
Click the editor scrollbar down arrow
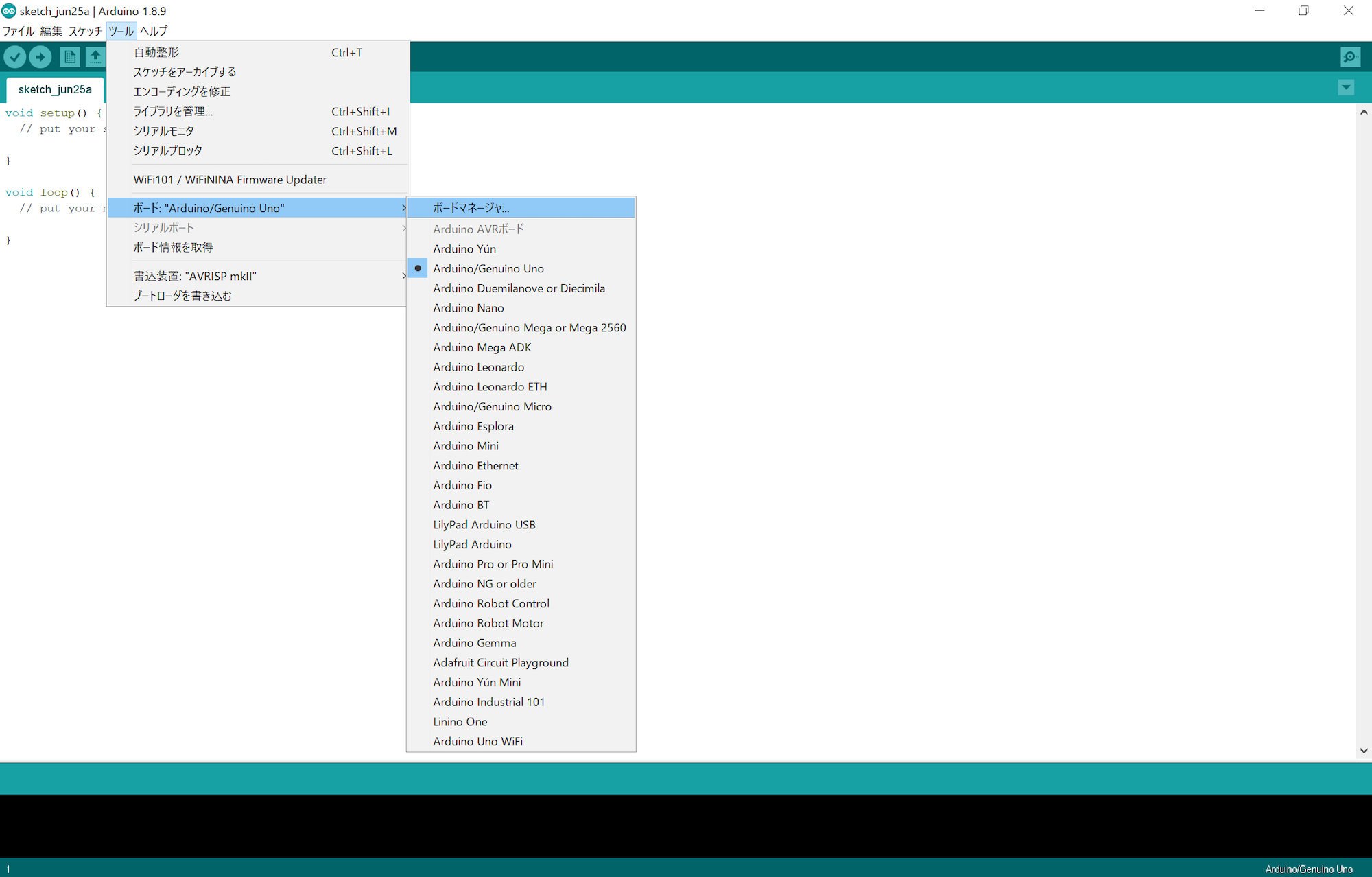click(x=1364, y=751)
